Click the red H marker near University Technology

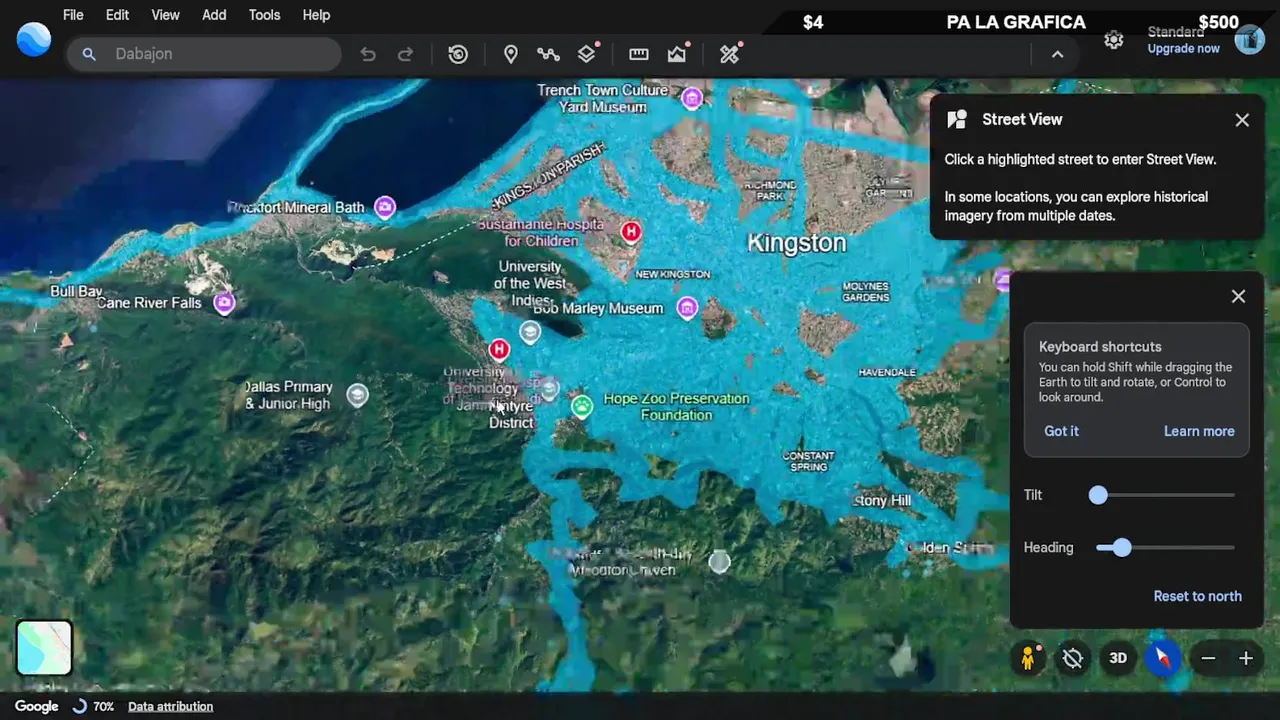pyautogui.click(x=499, y=349)
